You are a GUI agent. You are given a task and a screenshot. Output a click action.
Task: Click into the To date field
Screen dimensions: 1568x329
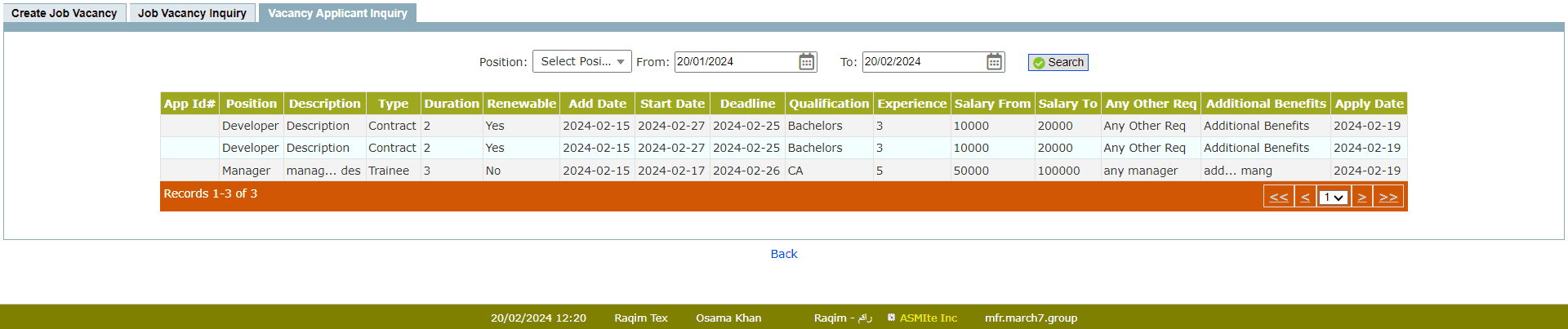pyautogui.click(x=923, y=62)
